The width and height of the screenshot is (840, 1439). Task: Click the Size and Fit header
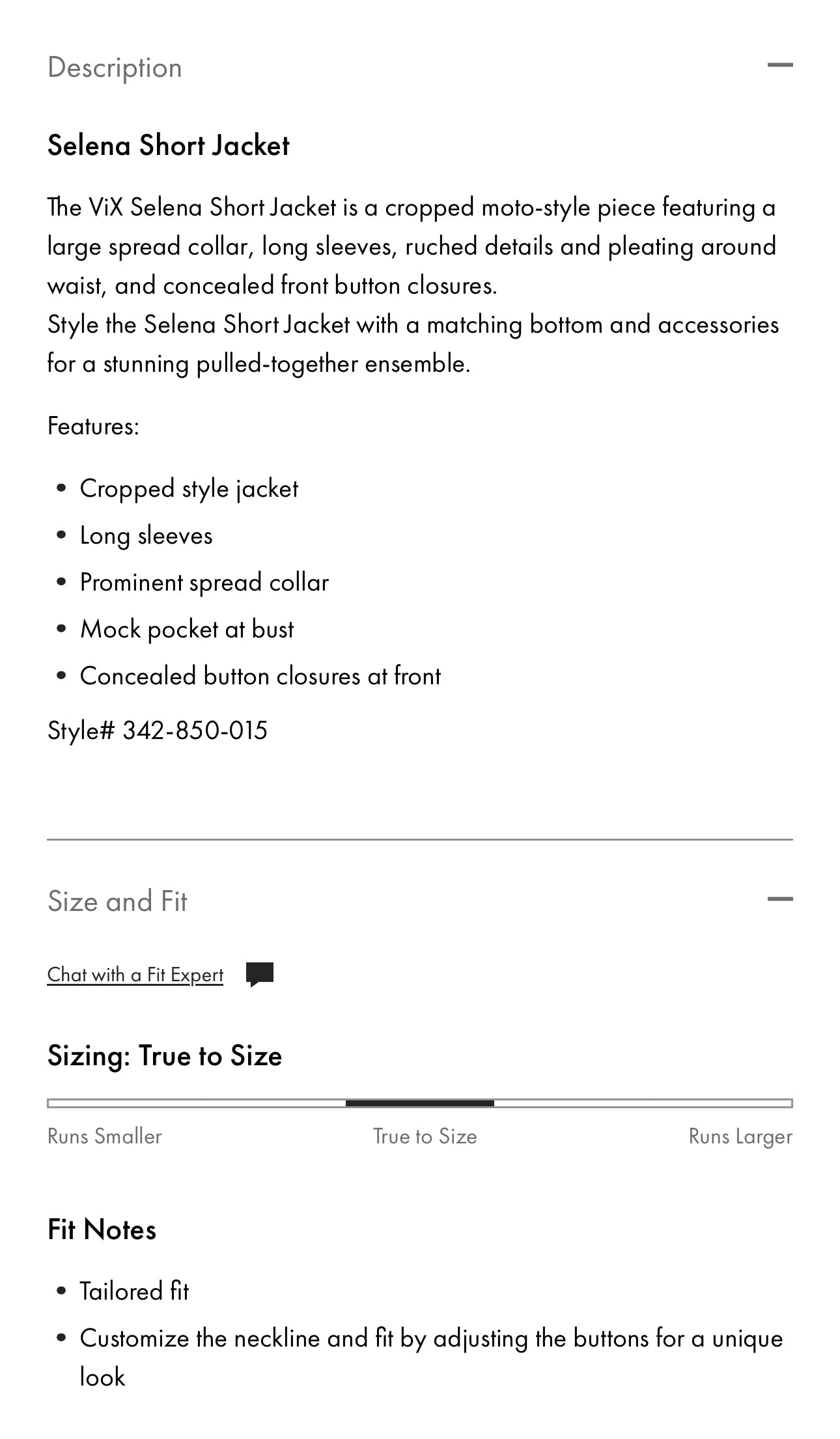tap(117, 901)
